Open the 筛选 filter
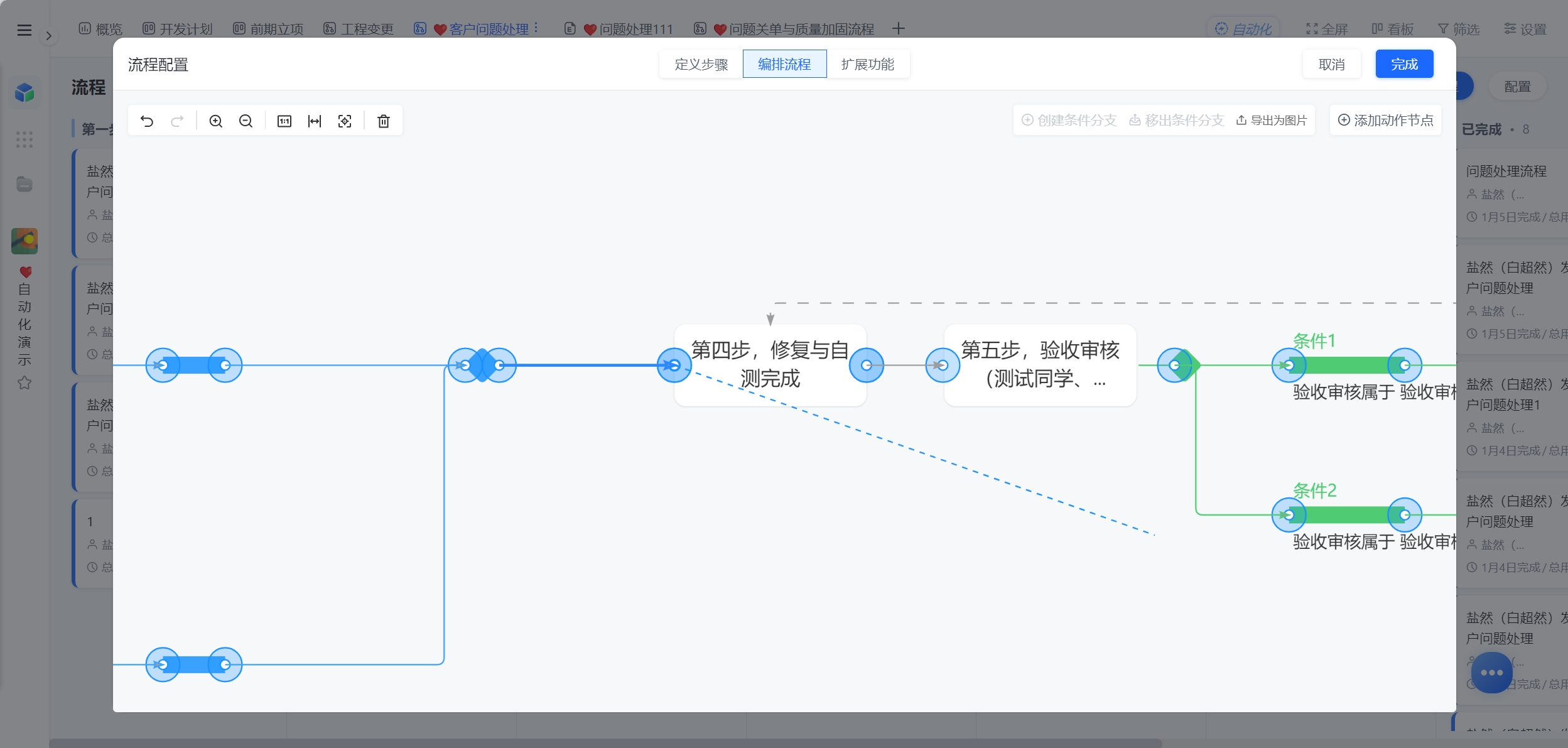The height and width of the screenshot is (748, 1568). 1458,29
